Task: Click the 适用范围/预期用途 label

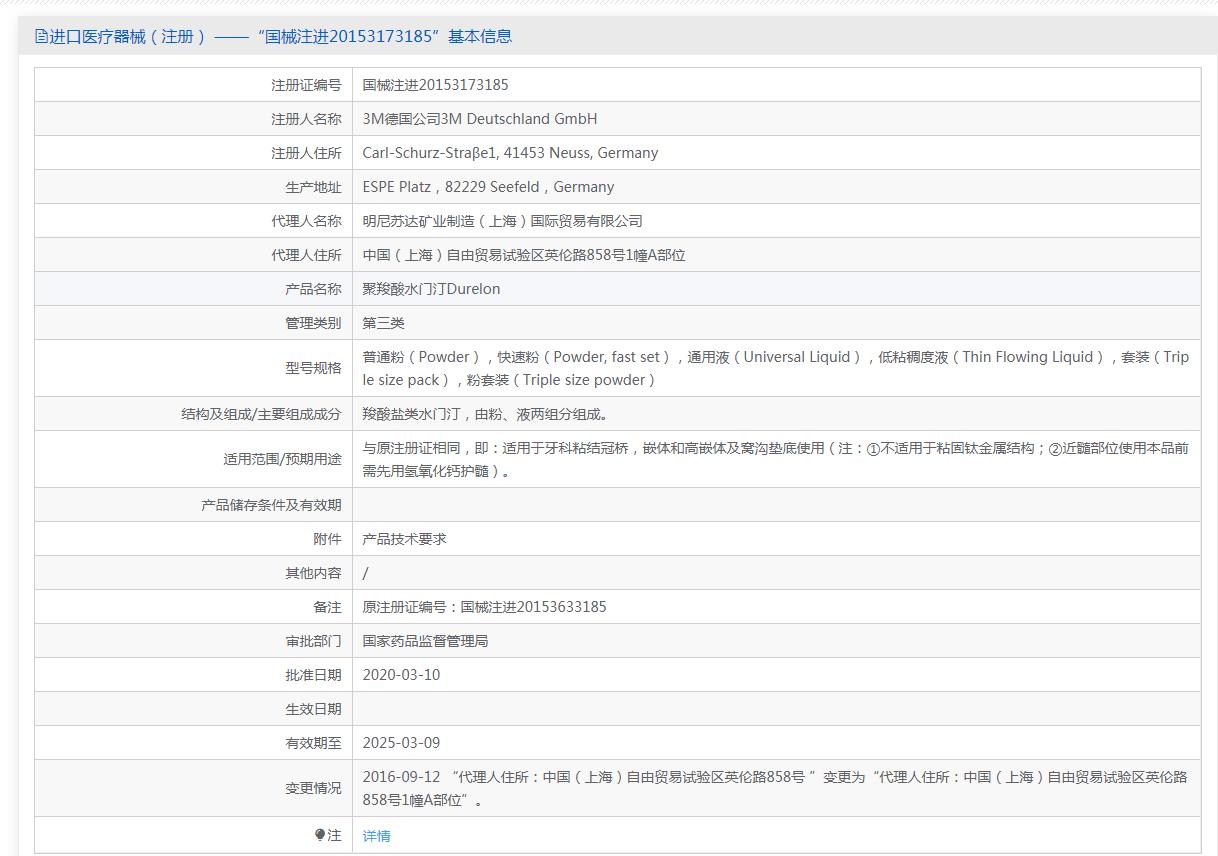Action: click(x=282, y=459)
